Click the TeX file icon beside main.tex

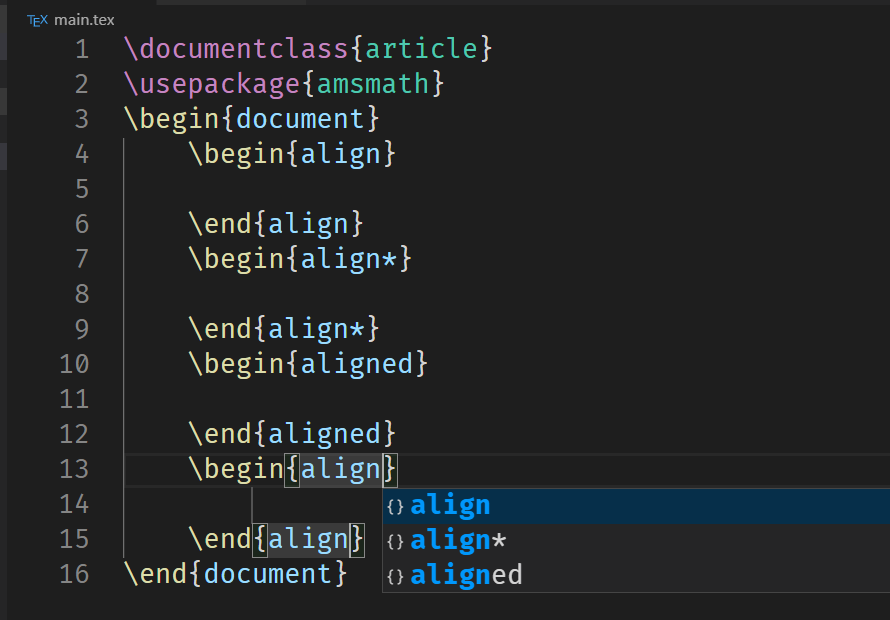(x=37, y=20)
